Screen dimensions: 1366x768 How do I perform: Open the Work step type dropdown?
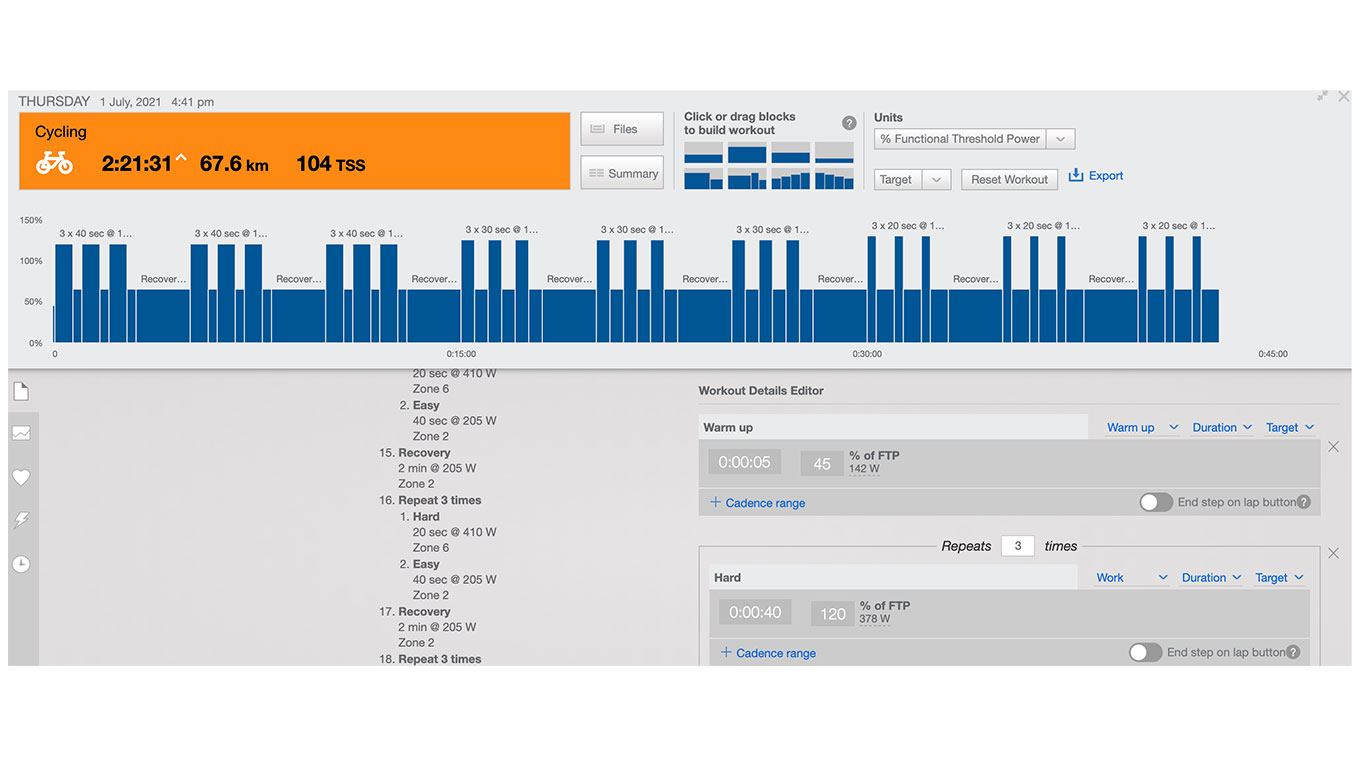click(1132, 577)
